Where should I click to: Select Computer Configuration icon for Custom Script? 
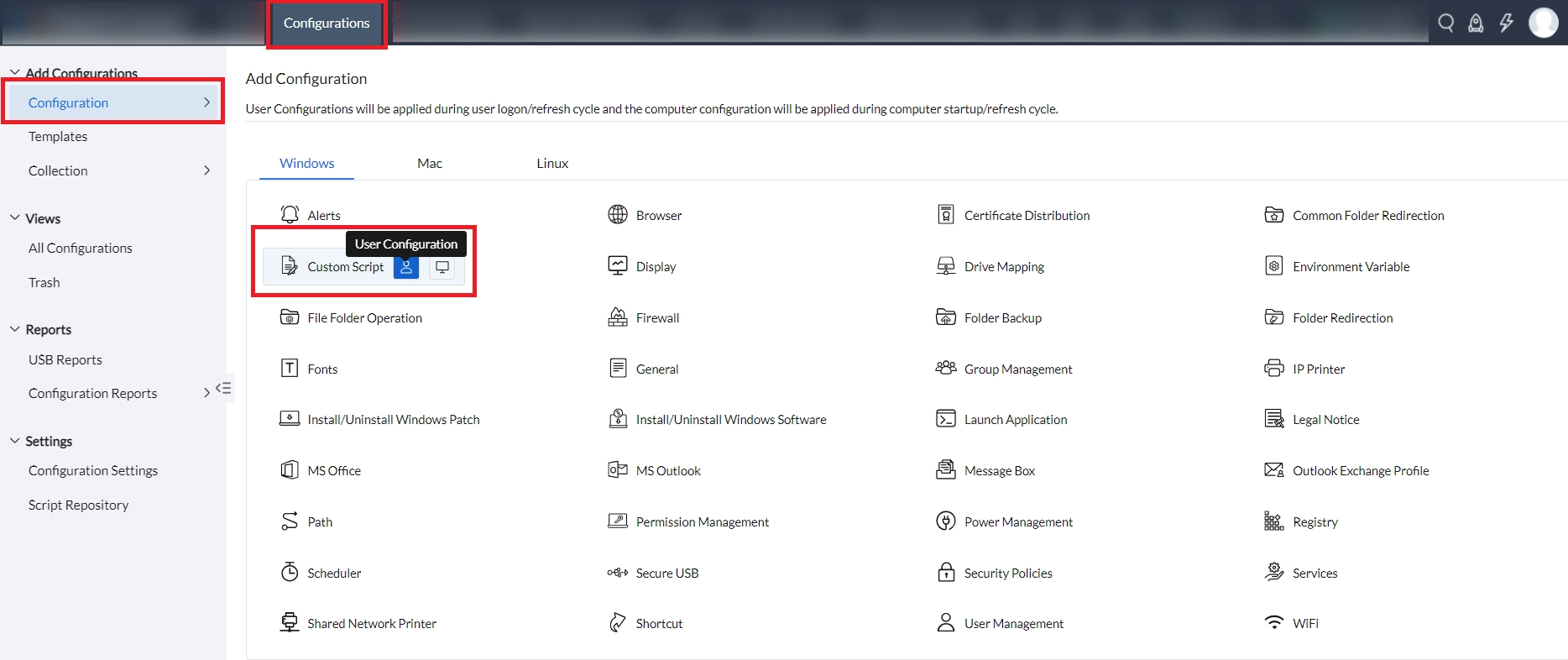(442, 267)
